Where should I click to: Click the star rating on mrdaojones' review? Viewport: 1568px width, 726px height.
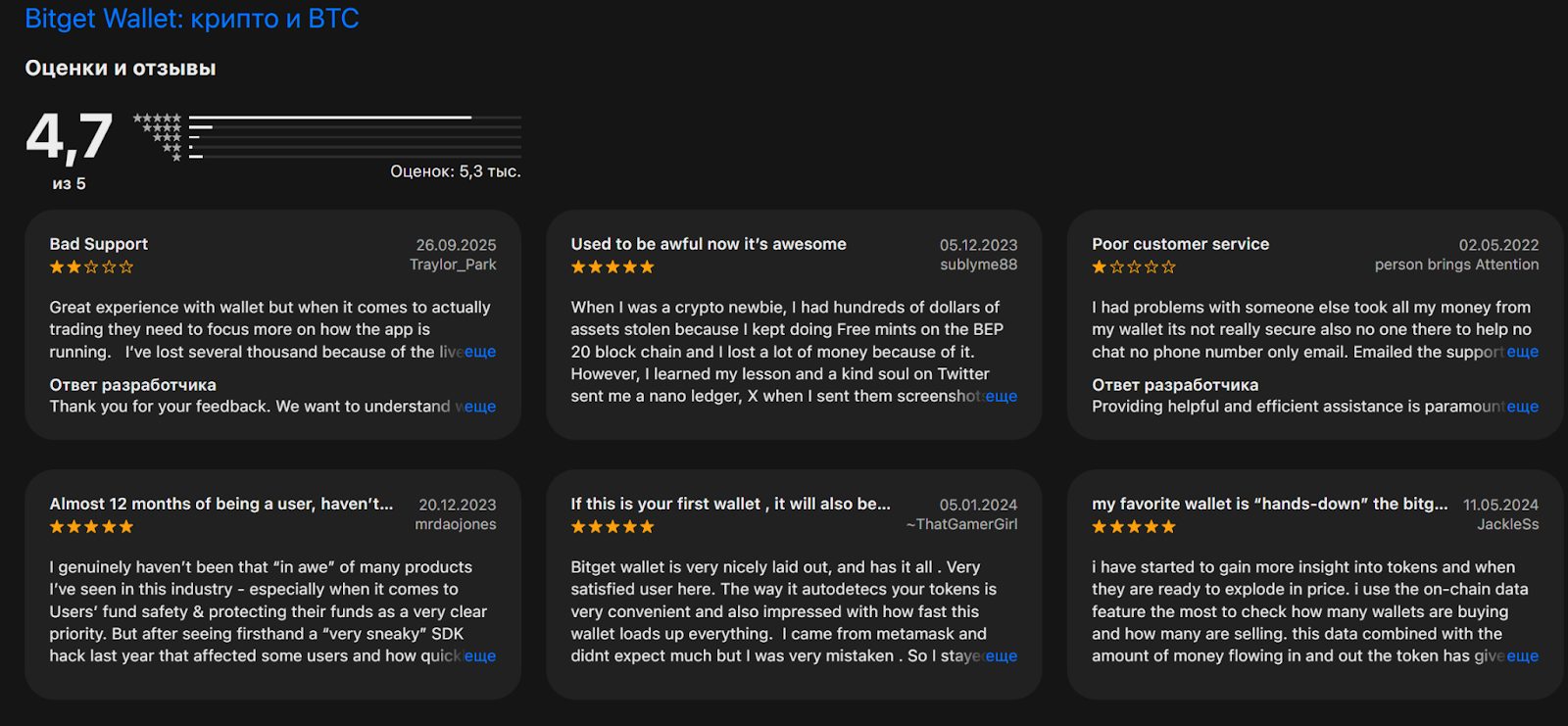click(x=91, y=526)
